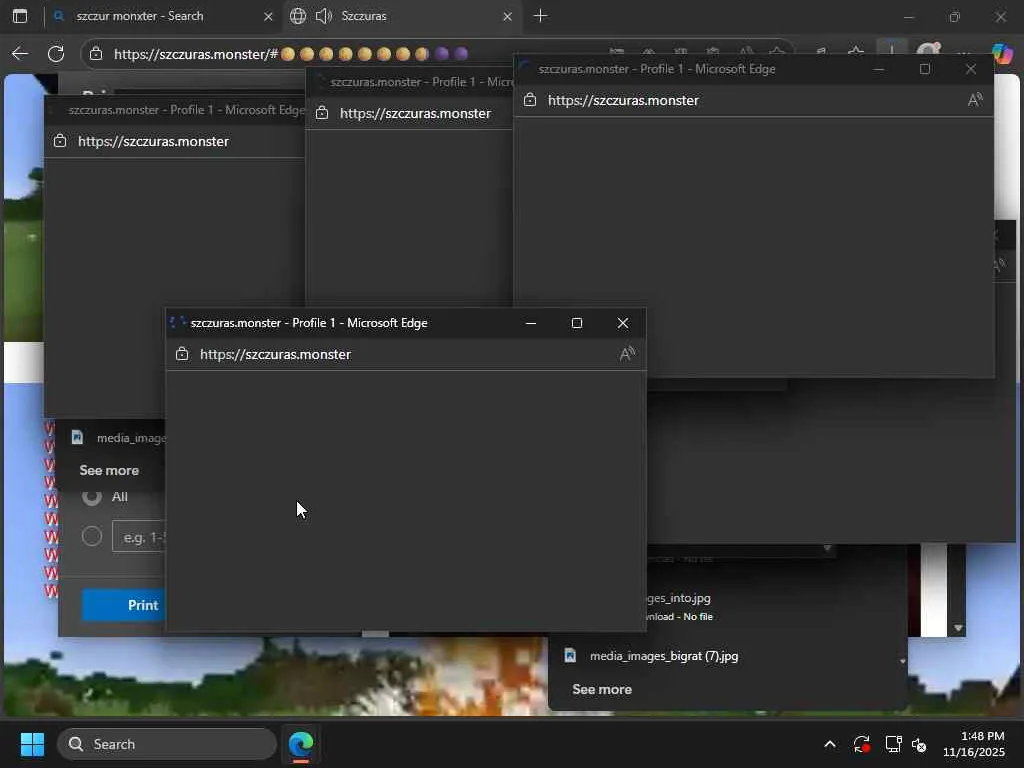The height and width of the screenshot is (768, 1024).
Task: Close the front szczuras.monster popup
Action: pos(623,323)
